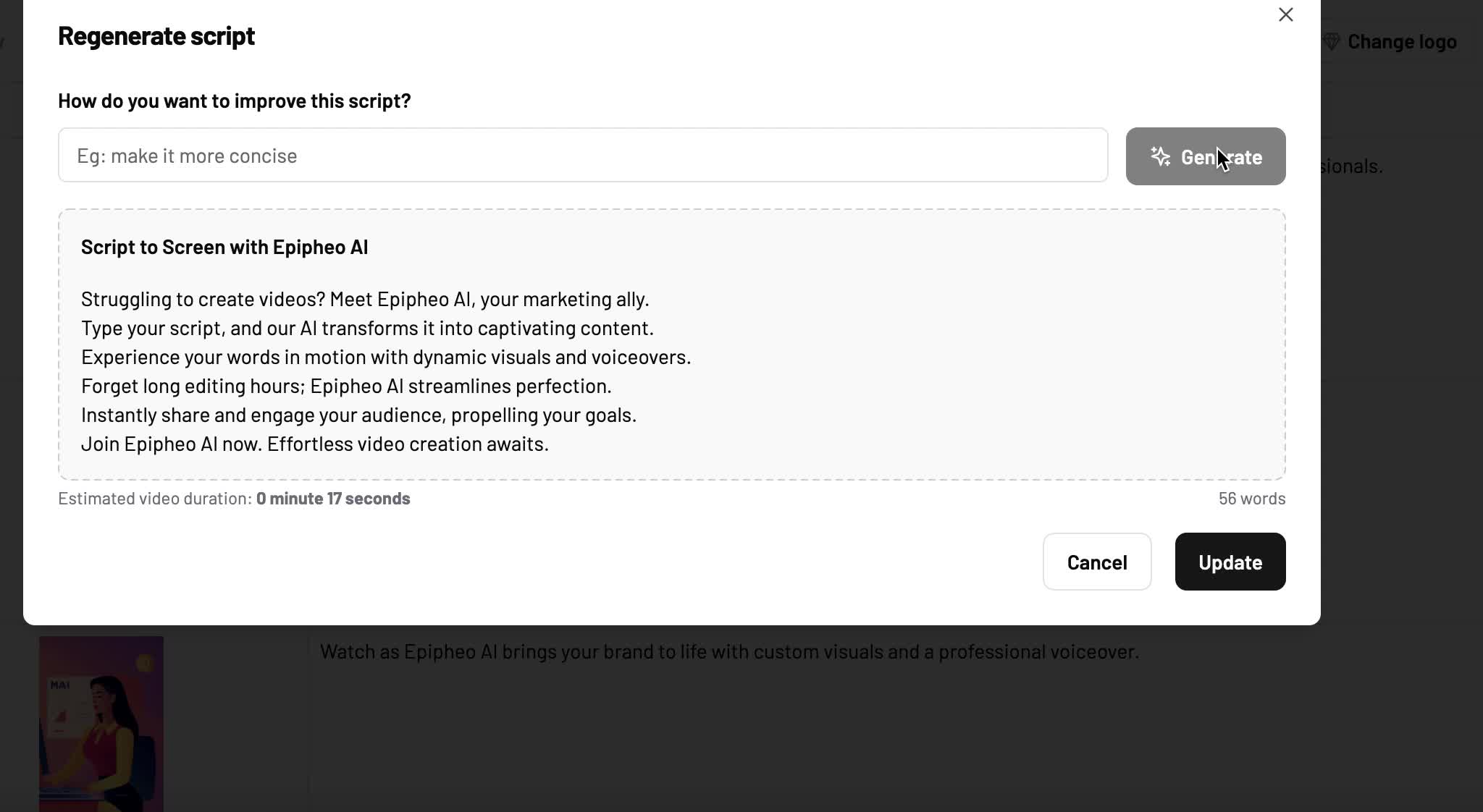Click the line 'Join Epipheo AI now'
The image size is (1483, 812).
pyautogui.click(x=315, y=444)
